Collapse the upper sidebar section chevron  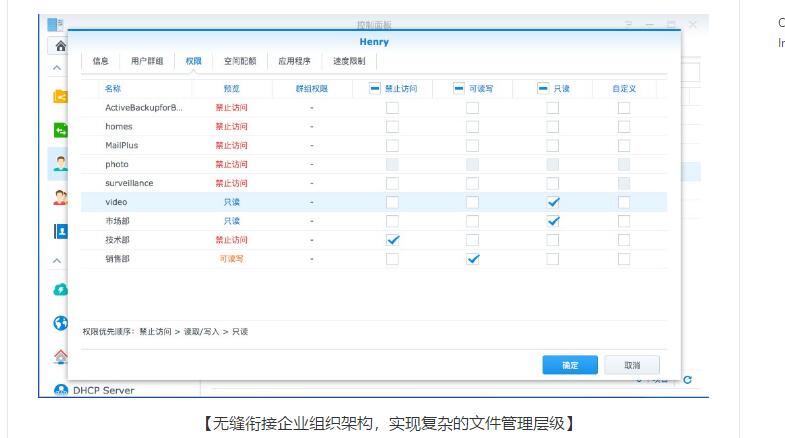(57, 68)
